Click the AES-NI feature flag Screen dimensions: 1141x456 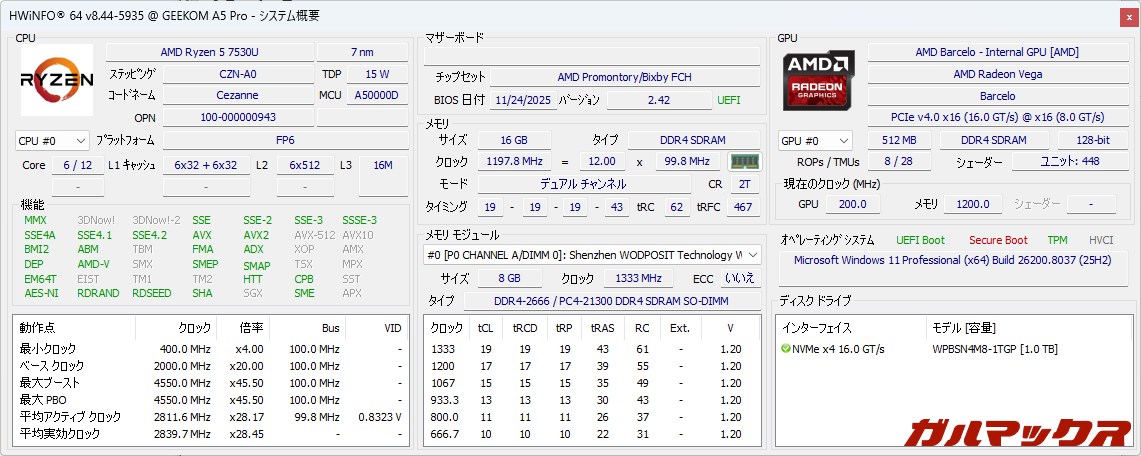tap(41, 293)
